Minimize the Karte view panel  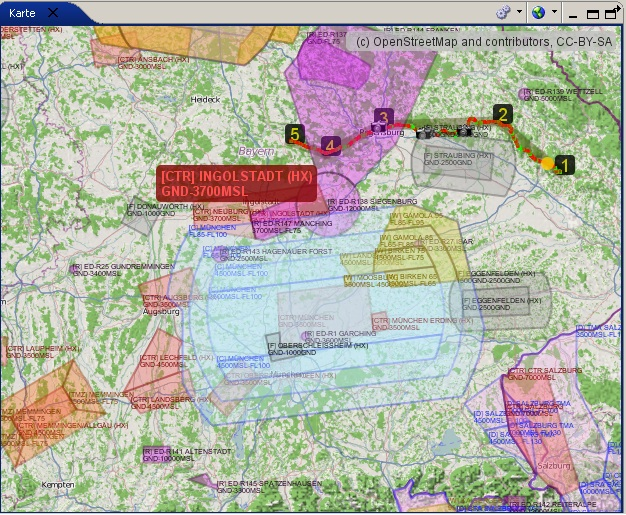pyautogui.click(x=573, y=16)
